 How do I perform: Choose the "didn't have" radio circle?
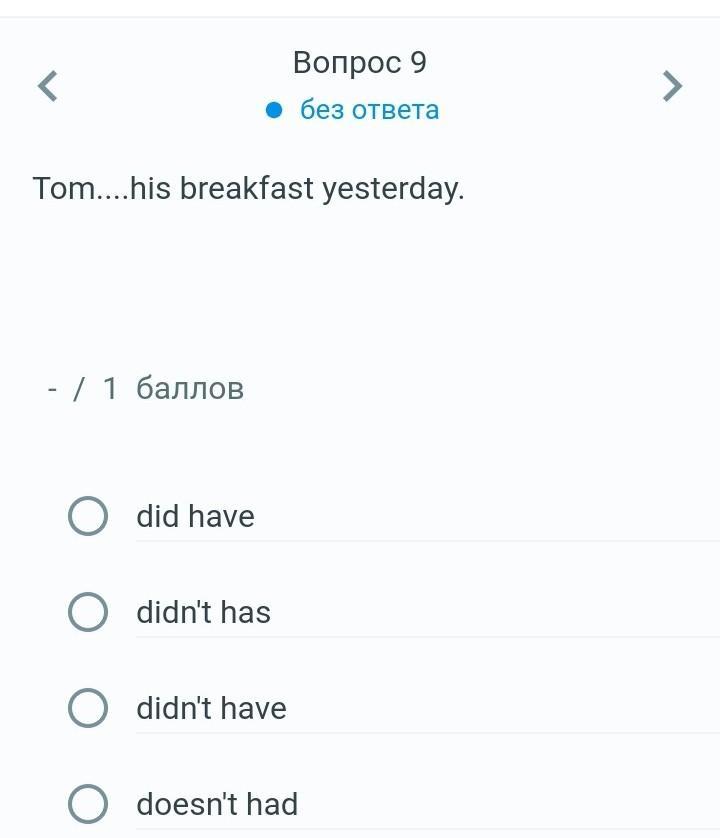point(88,708)
